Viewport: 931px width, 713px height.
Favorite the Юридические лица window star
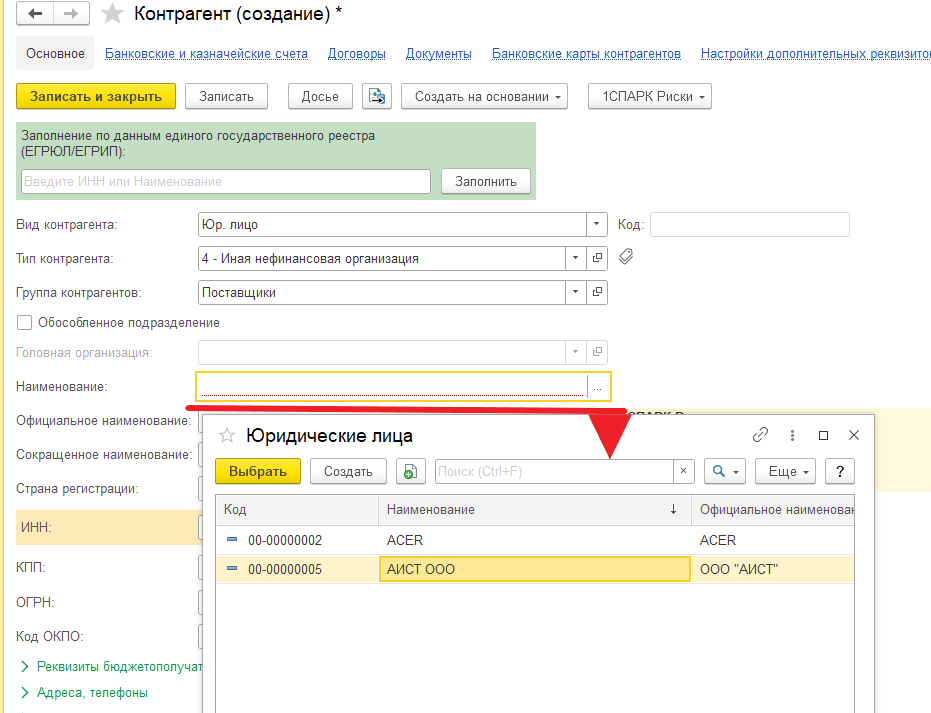pos(227,436)
